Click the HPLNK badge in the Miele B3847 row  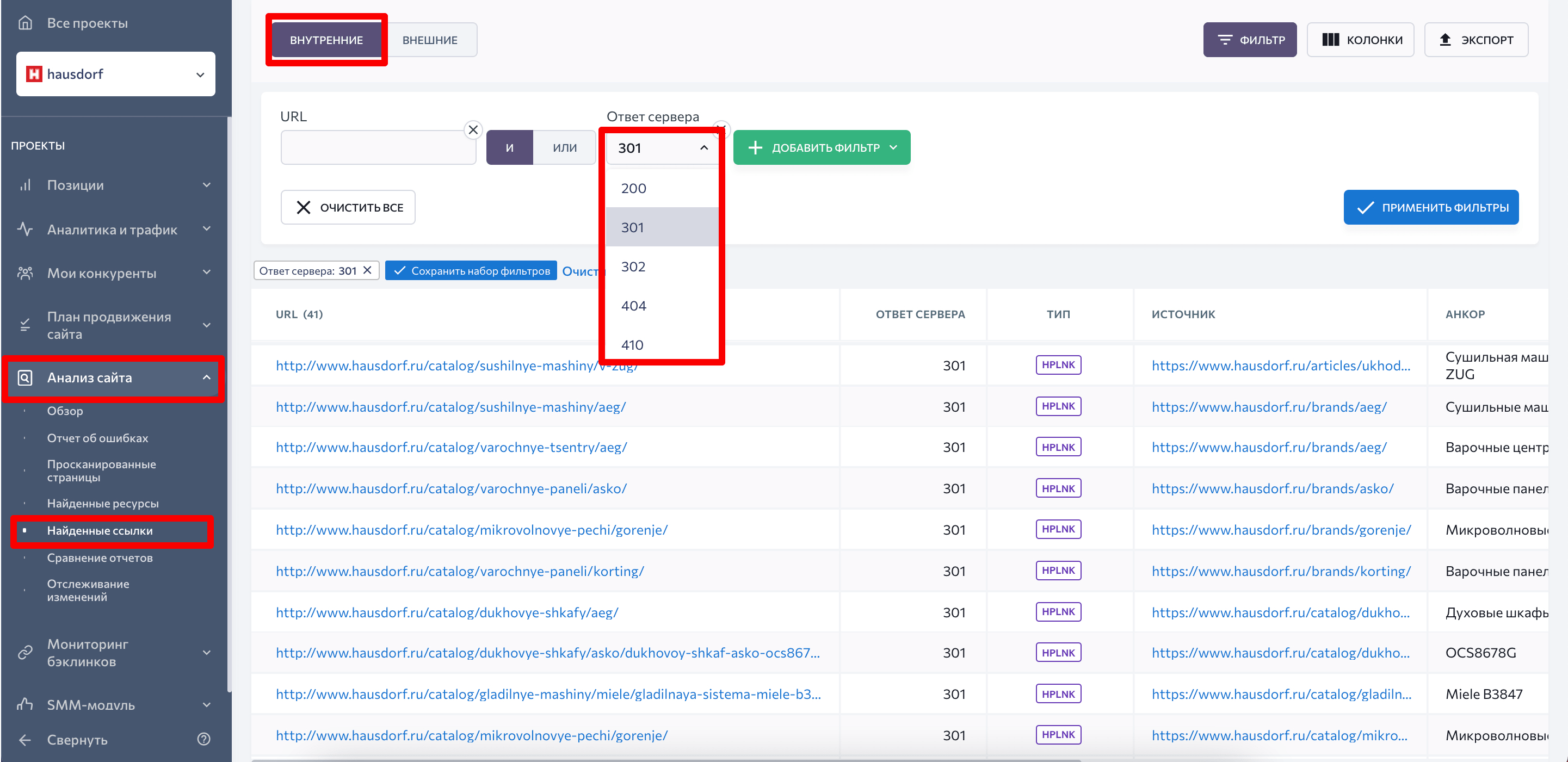point(1058,694)
